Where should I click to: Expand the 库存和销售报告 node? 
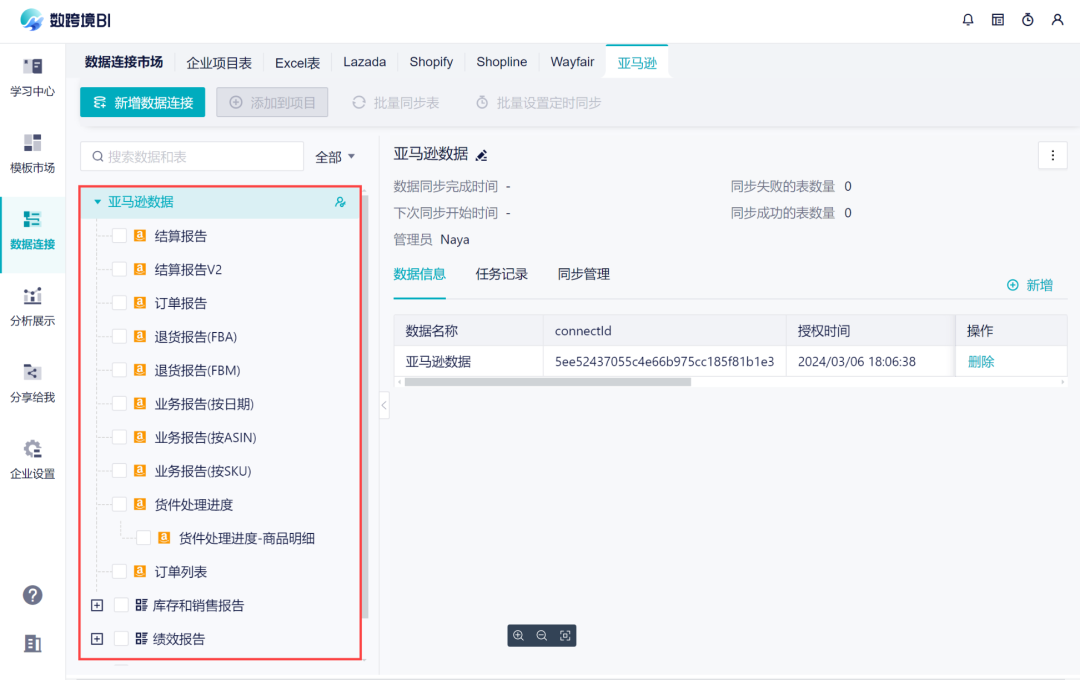[x=97, y=605]
